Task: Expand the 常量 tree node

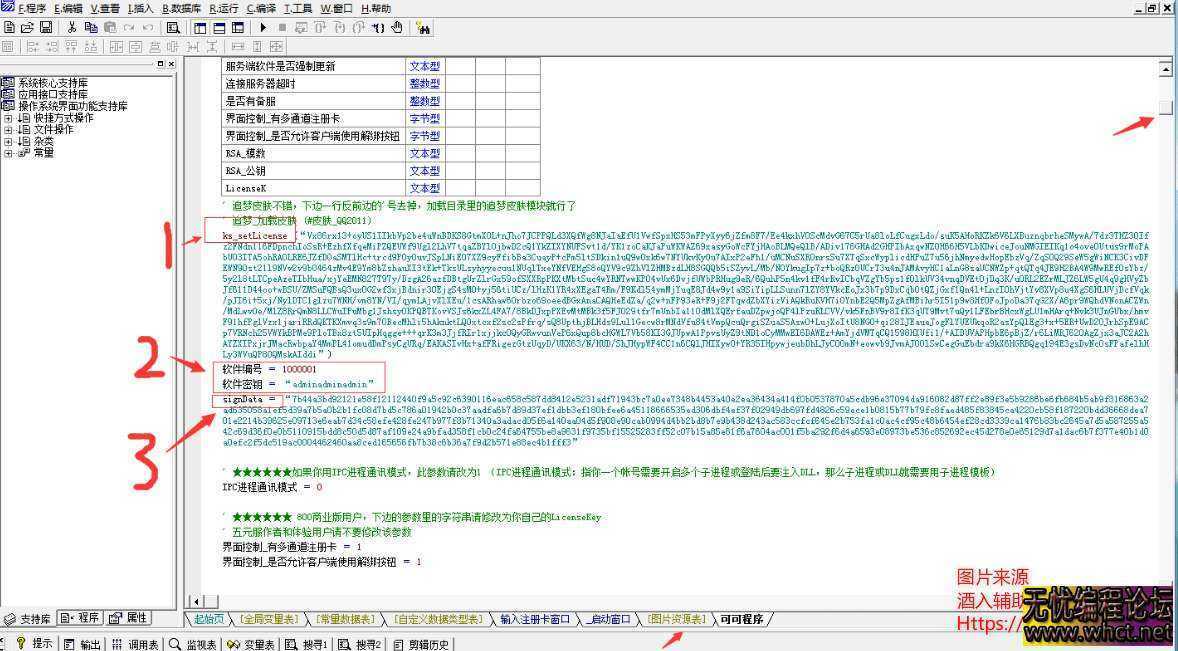Action: point(9,153)
